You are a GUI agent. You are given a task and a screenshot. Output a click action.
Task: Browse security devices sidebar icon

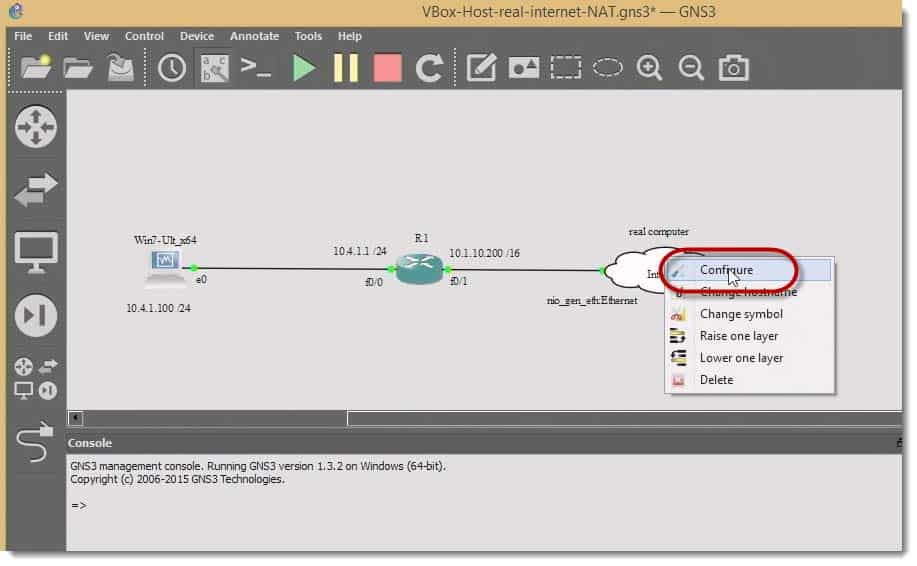pyautogui.click(x=36, y=316)
